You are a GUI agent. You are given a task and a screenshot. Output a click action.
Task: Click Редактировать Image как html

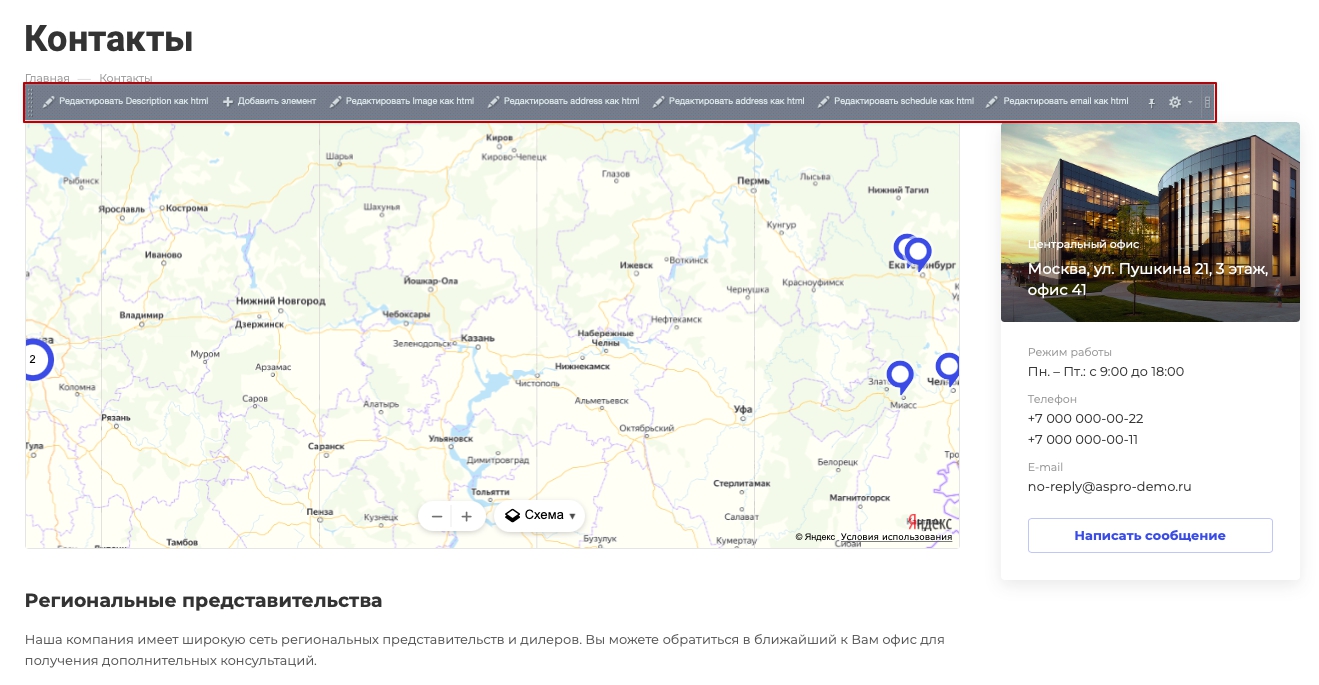[401, 101]
